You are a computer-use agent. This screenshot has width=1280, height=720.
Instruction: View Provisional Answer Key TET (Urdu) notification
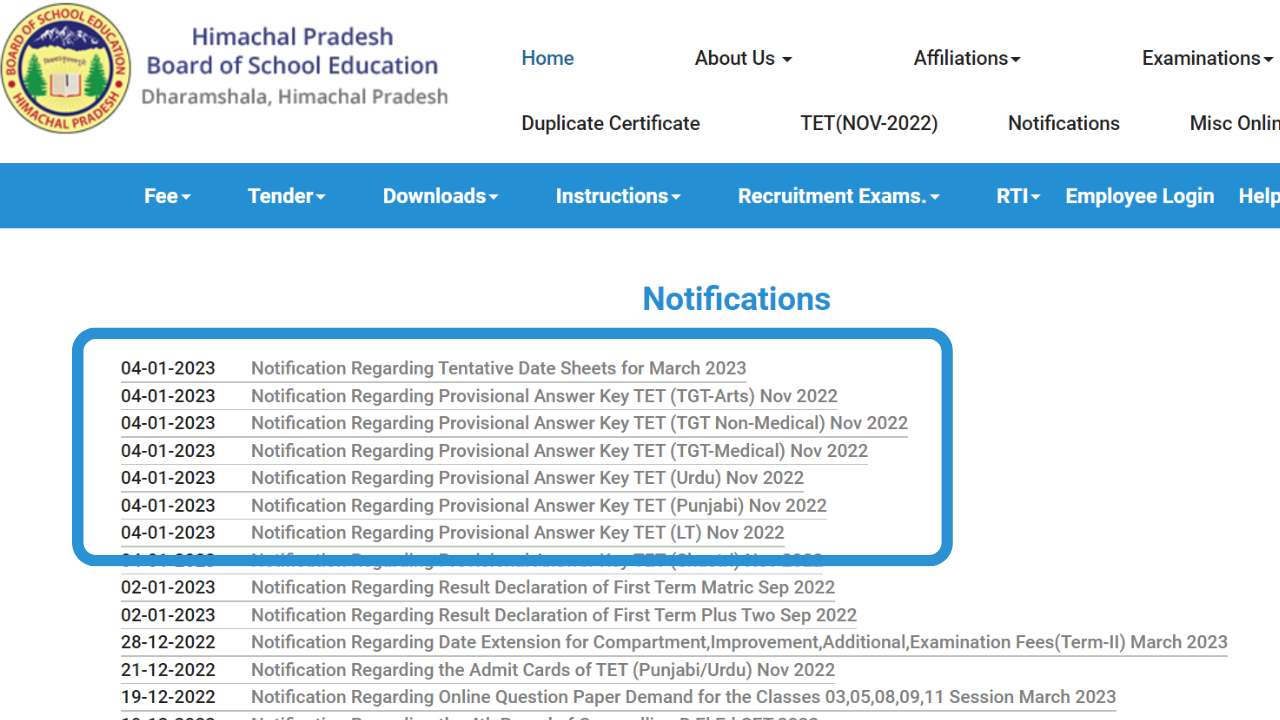click(x=527, y=478)
